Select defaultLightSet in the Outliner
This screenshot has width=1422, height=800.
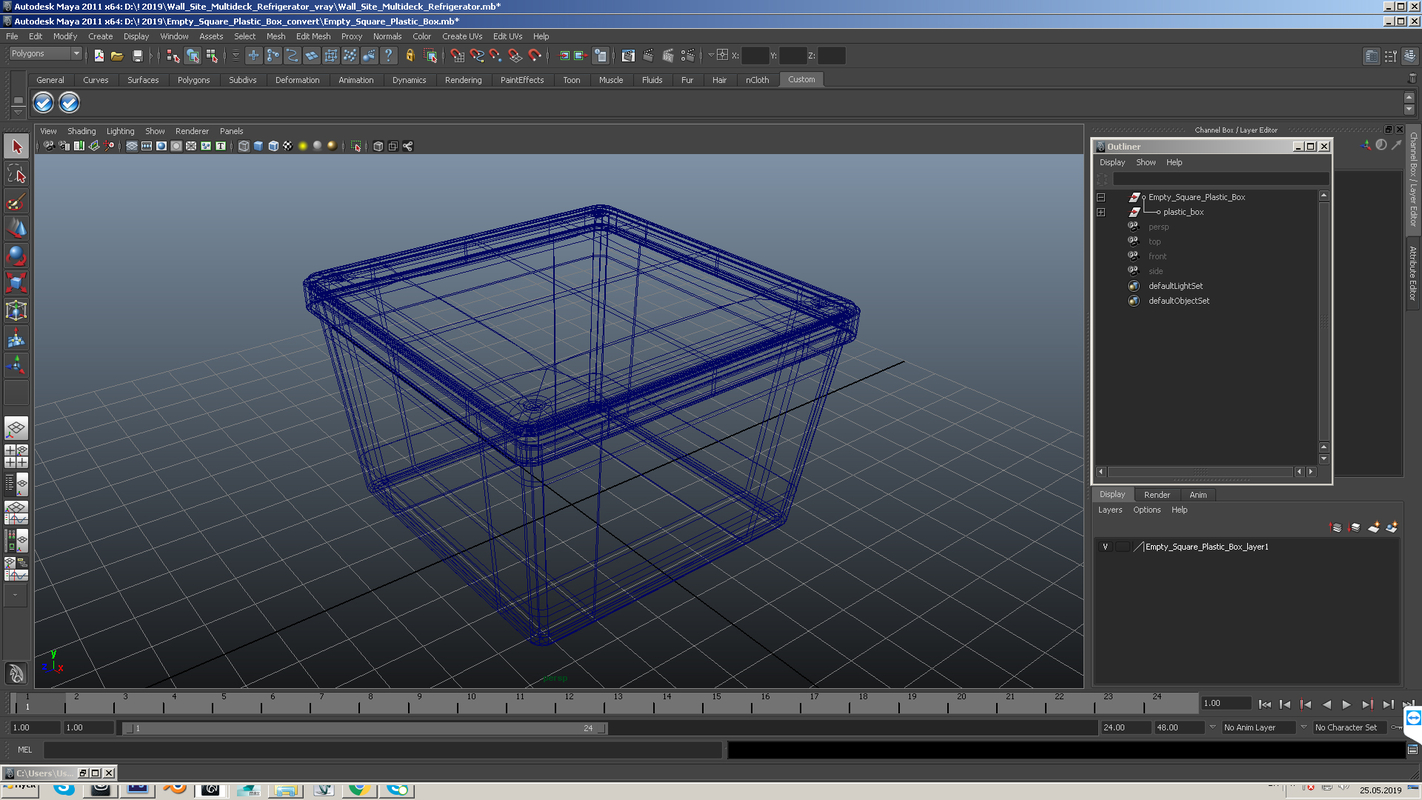[1176, 286]
